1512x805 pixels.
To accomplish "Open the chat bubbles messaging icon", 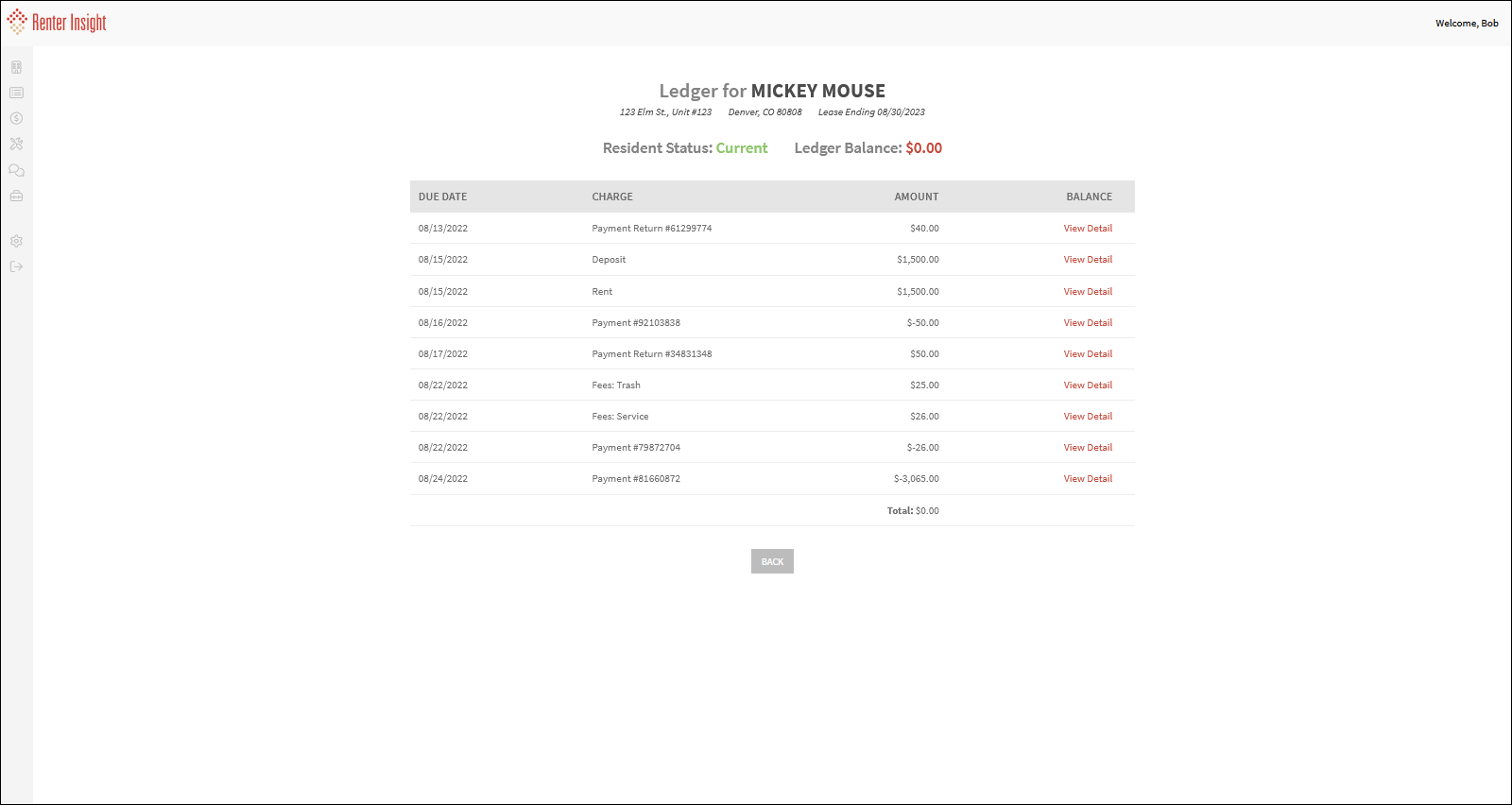I will coord(16,171).
